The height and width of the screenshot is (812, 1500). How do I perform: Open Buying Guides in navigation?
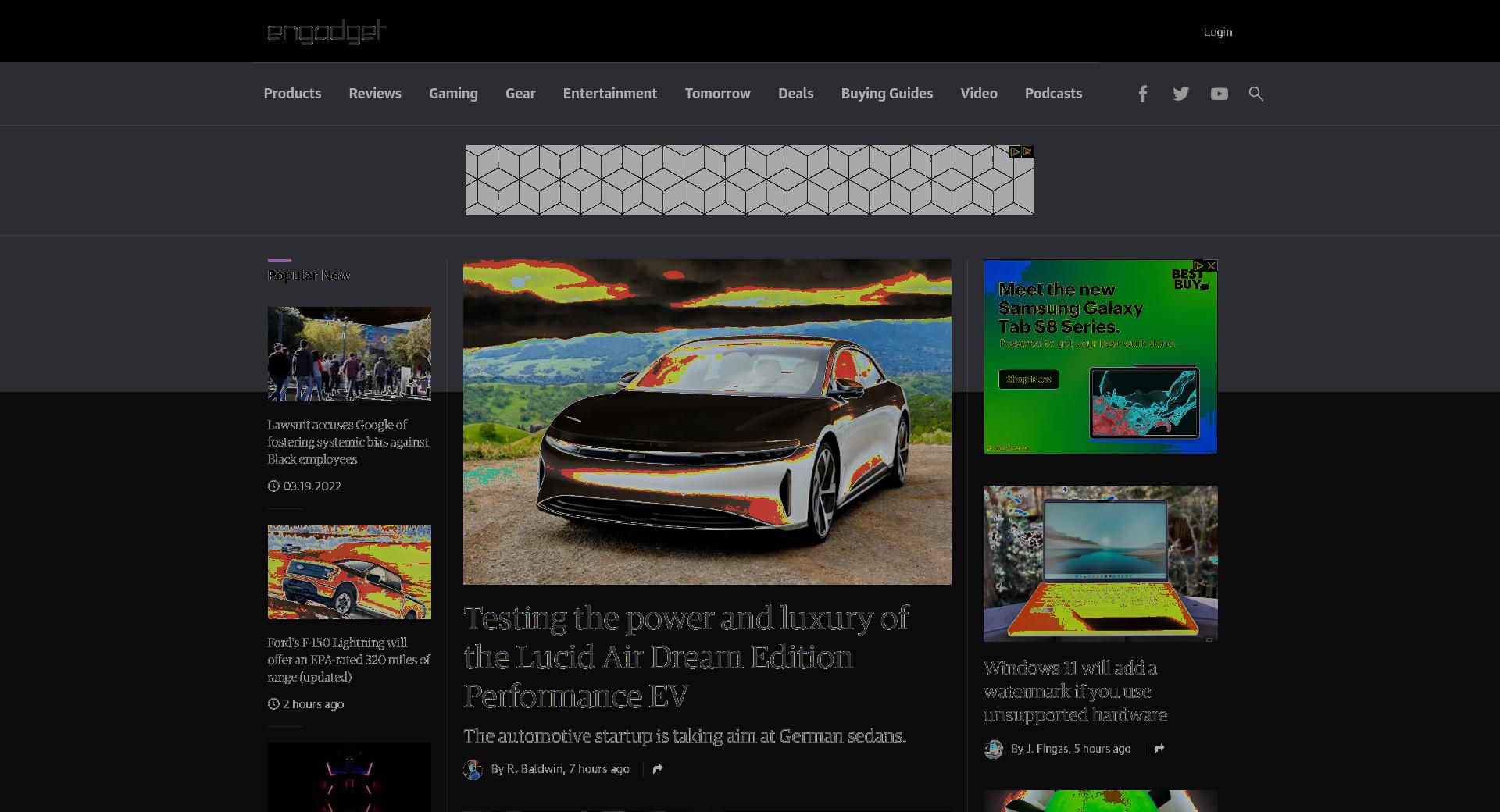pos(887,94)
